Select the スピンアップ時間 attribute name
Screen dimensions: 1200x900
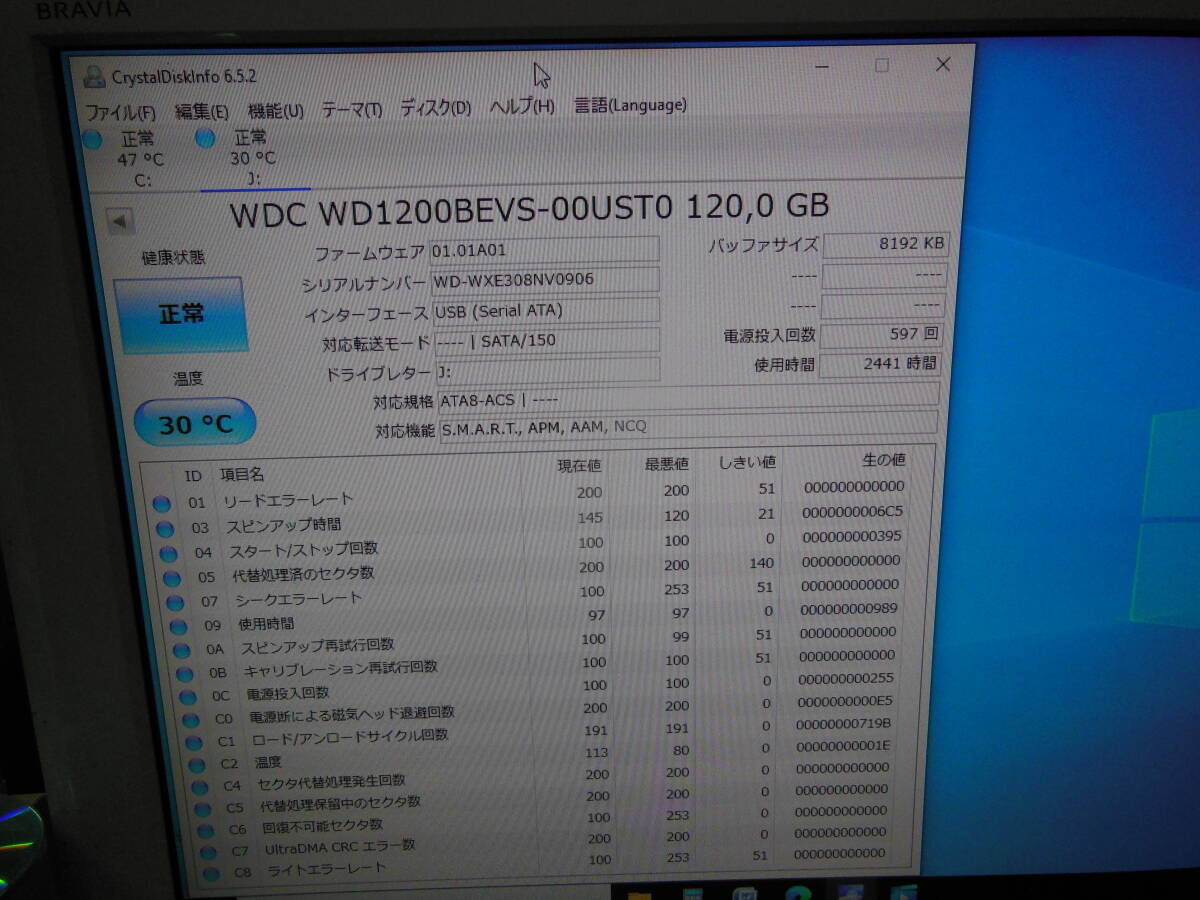(283, 524)
